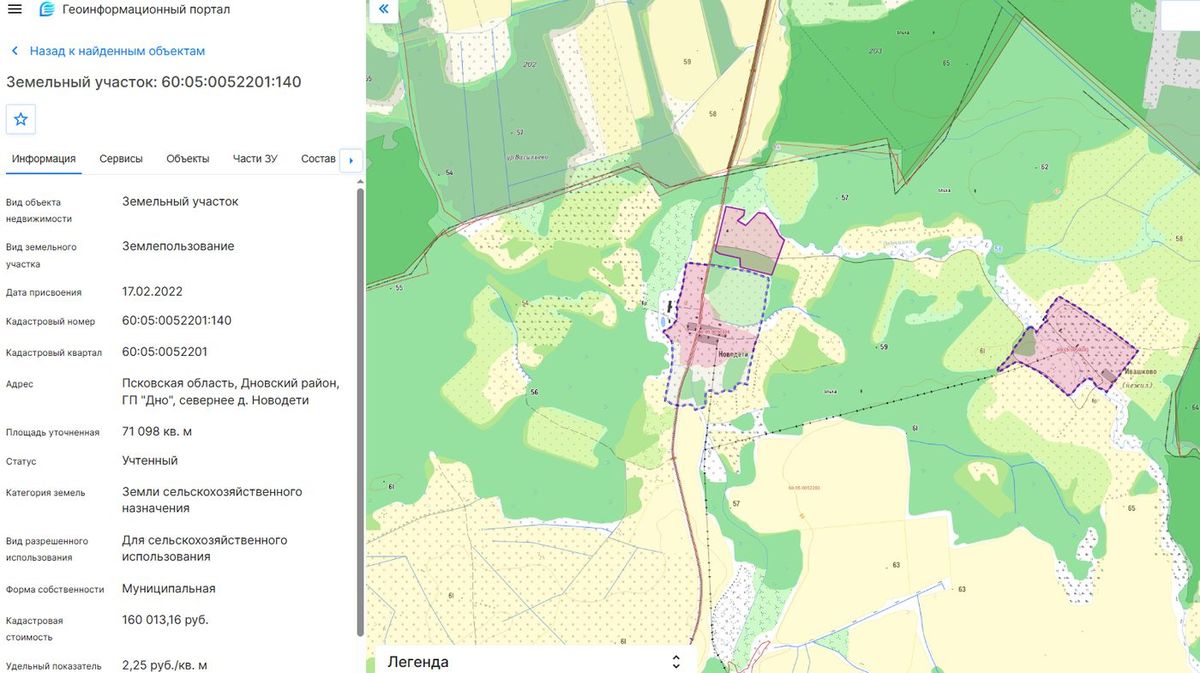Viewport: 1200px width, 673px height.
Task: Go back via Назад к найденным объектам
Action: tap(108, 51)
